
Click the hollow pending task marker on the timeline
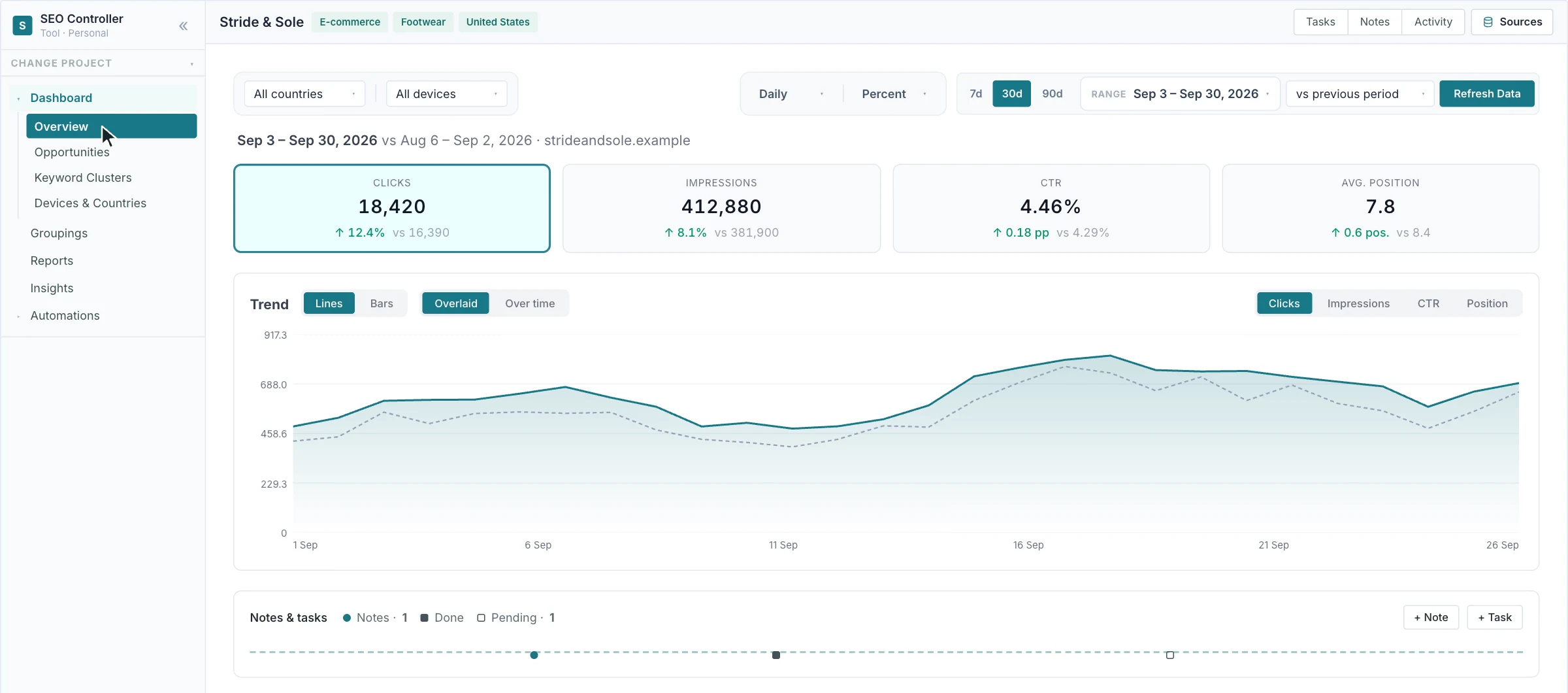[x=1170, y=655]
